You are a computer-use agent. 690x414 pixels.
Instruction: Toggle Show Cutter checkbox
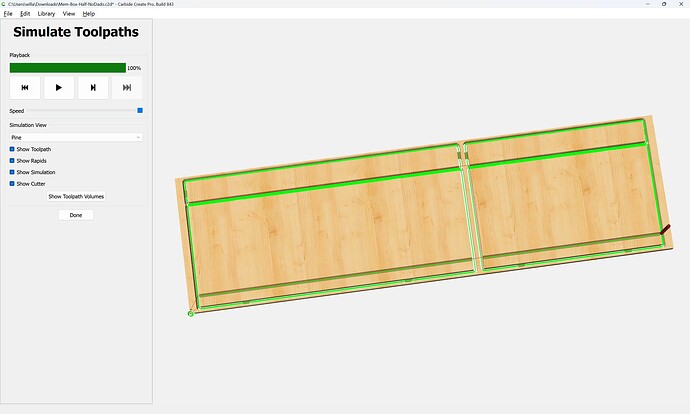pyautogui.click(x=12, y=183)
